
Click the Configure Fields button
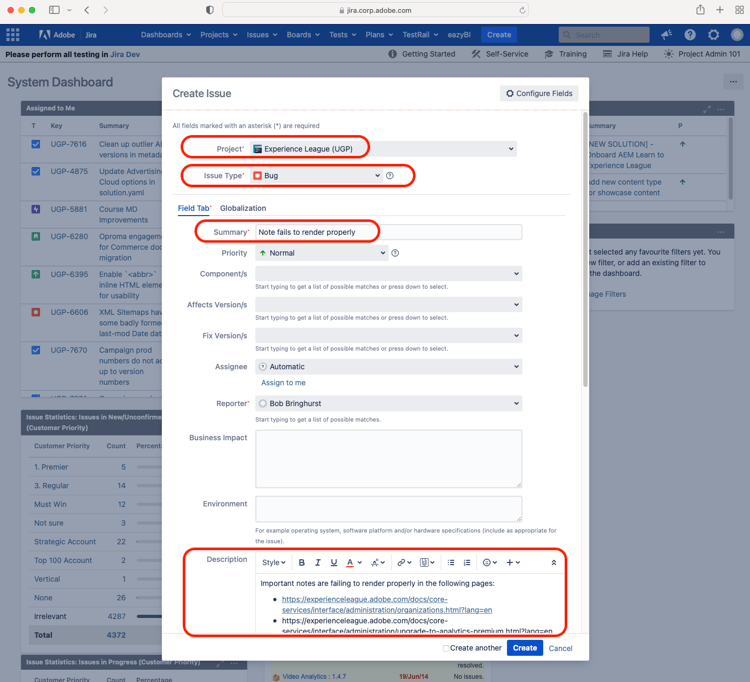coord(539,93)
